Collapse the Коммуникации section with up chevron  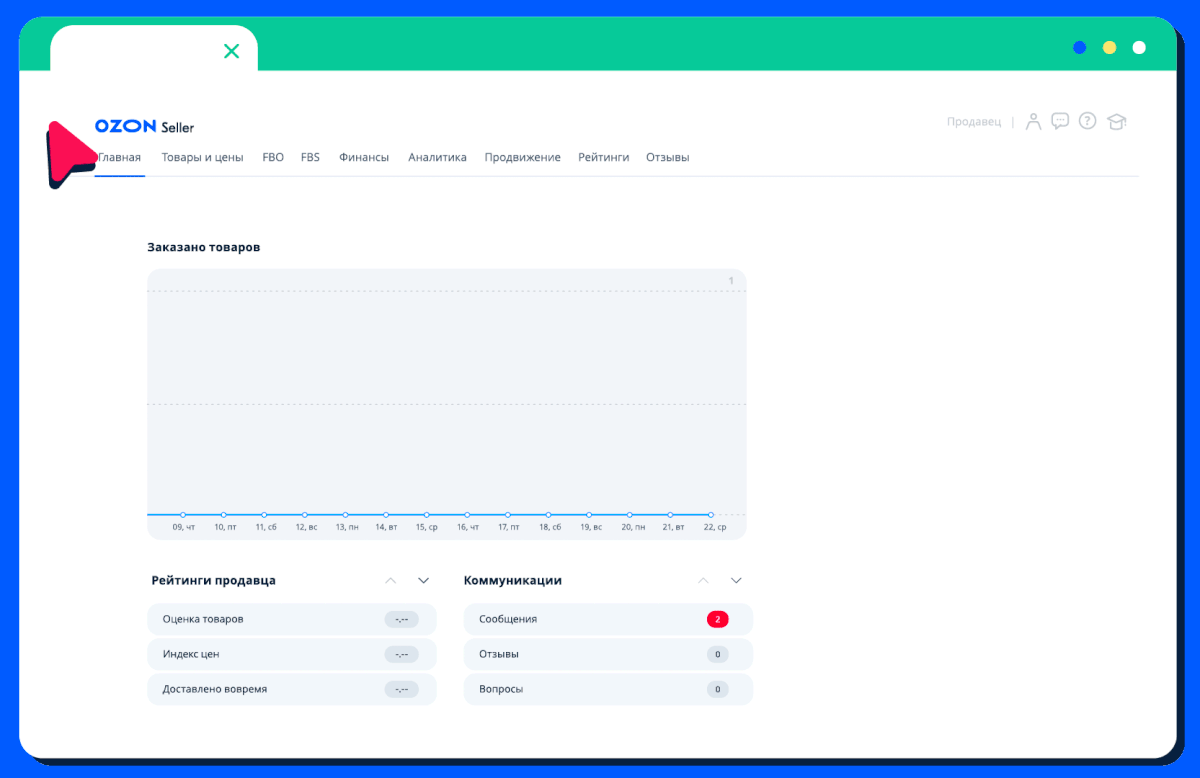click(x=704, y=580)
